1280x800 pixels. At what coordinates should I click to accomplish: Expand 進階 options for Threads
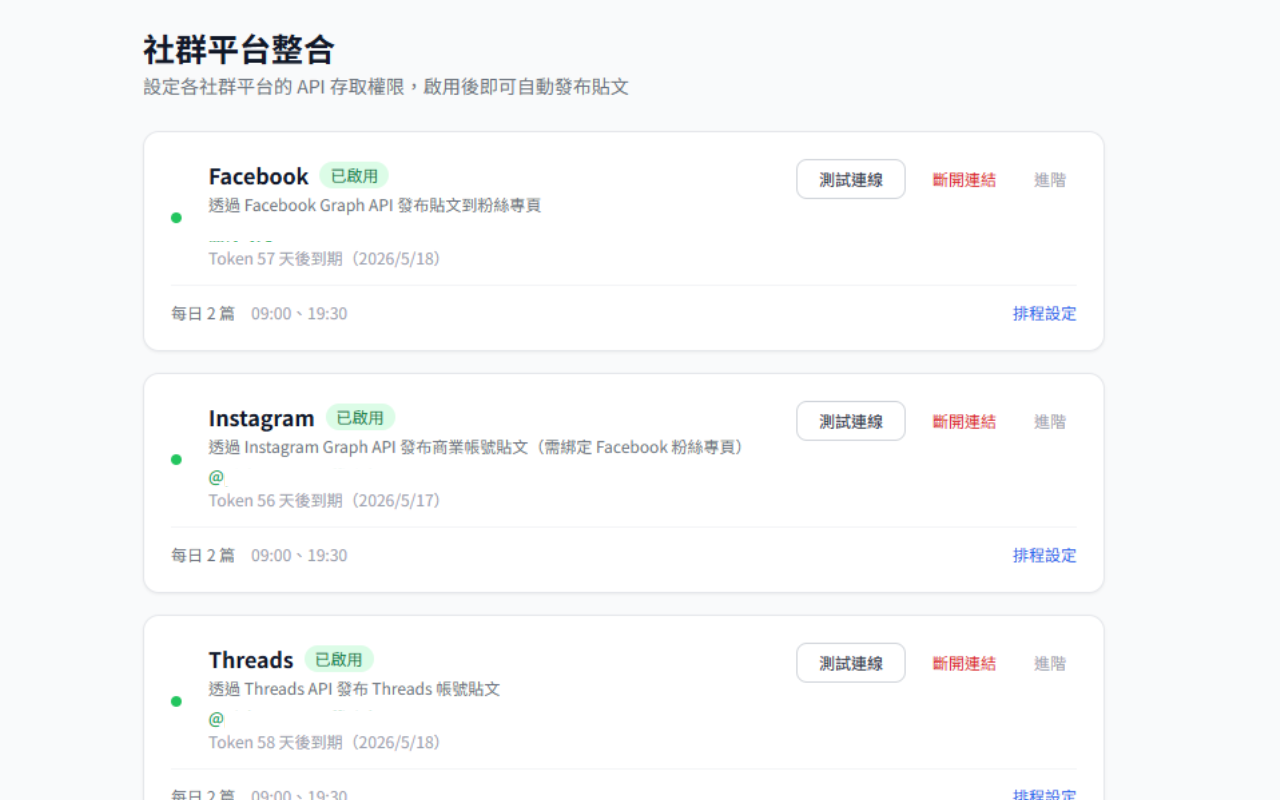point(1050,663)
